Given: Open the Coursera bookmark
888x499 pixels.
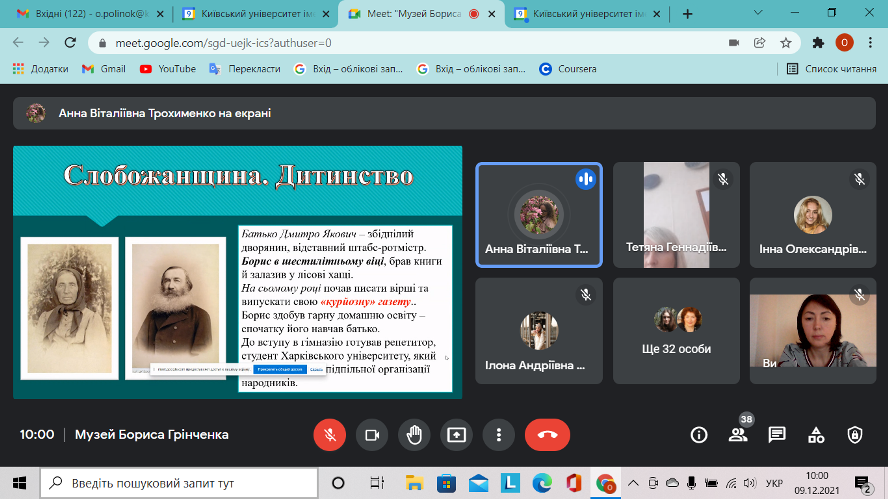Looking at the screenshot, I should click(568, 69).
